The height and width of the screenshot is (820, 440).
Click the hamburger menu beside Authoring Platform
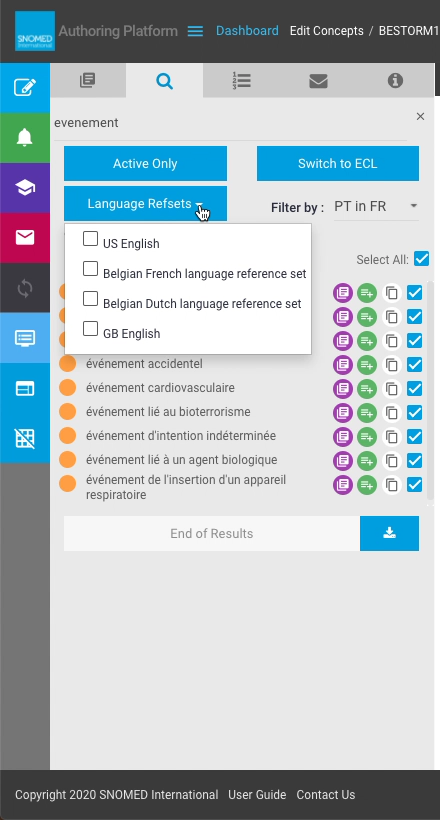tap(195, 31)
